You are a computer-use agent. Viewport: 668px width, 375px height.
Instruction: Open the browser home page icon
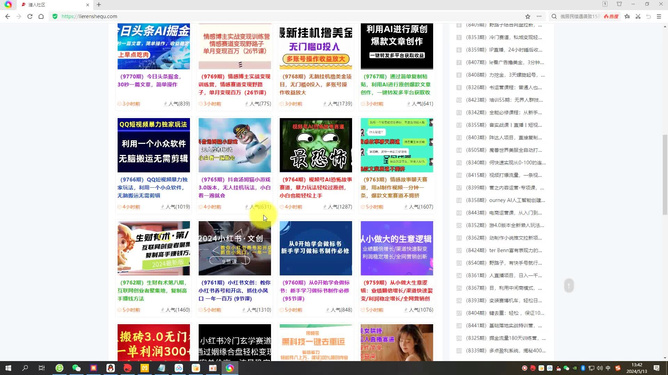coord(41,16)
